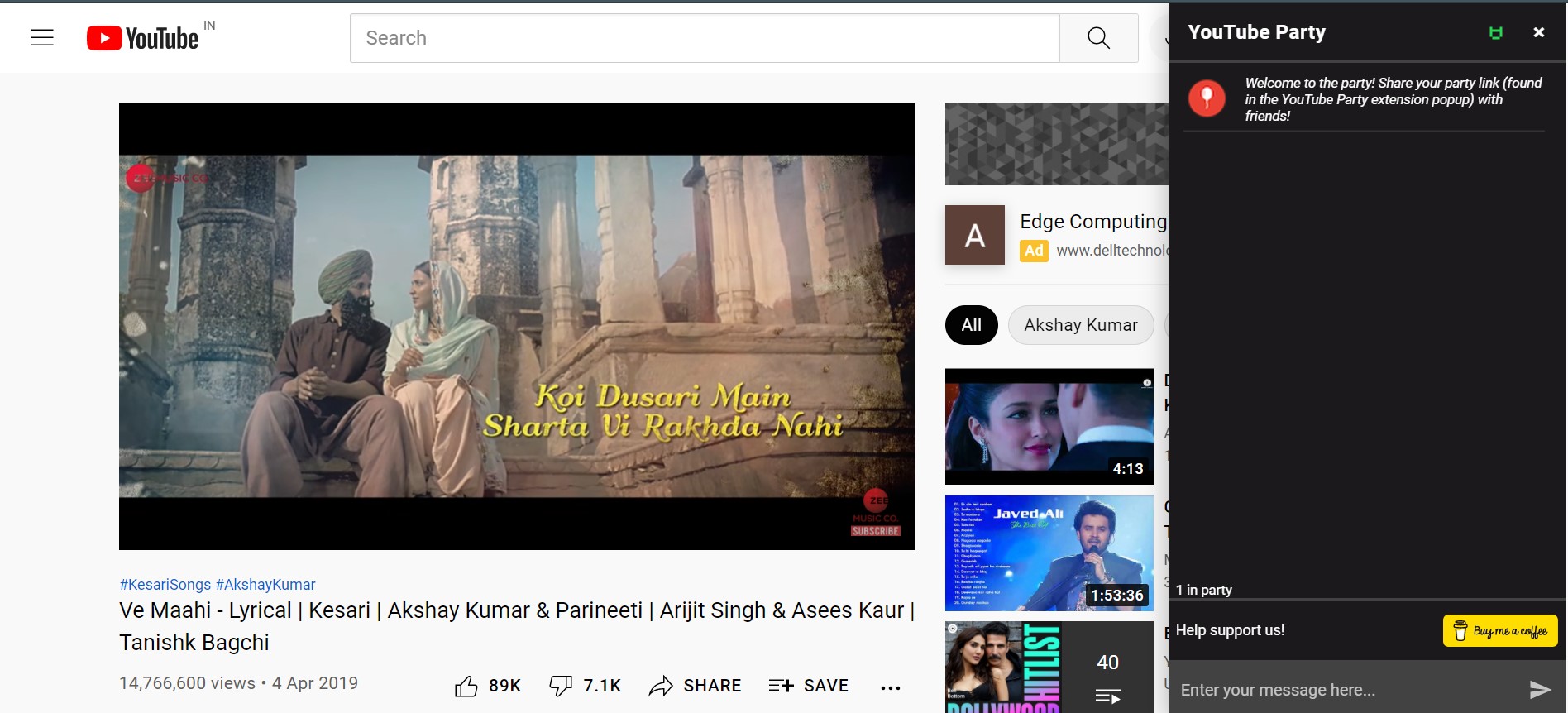Click the YouTube Party heading

tap(1256, 32)
